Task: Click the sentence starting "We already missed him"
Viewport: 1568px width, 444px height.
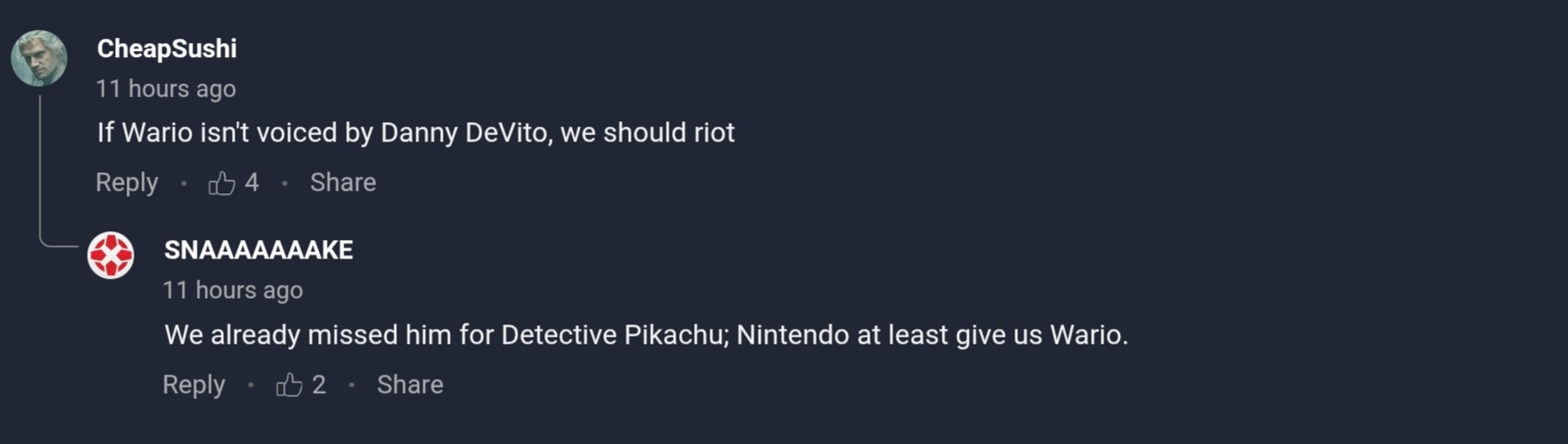Action: coord(646,335)
